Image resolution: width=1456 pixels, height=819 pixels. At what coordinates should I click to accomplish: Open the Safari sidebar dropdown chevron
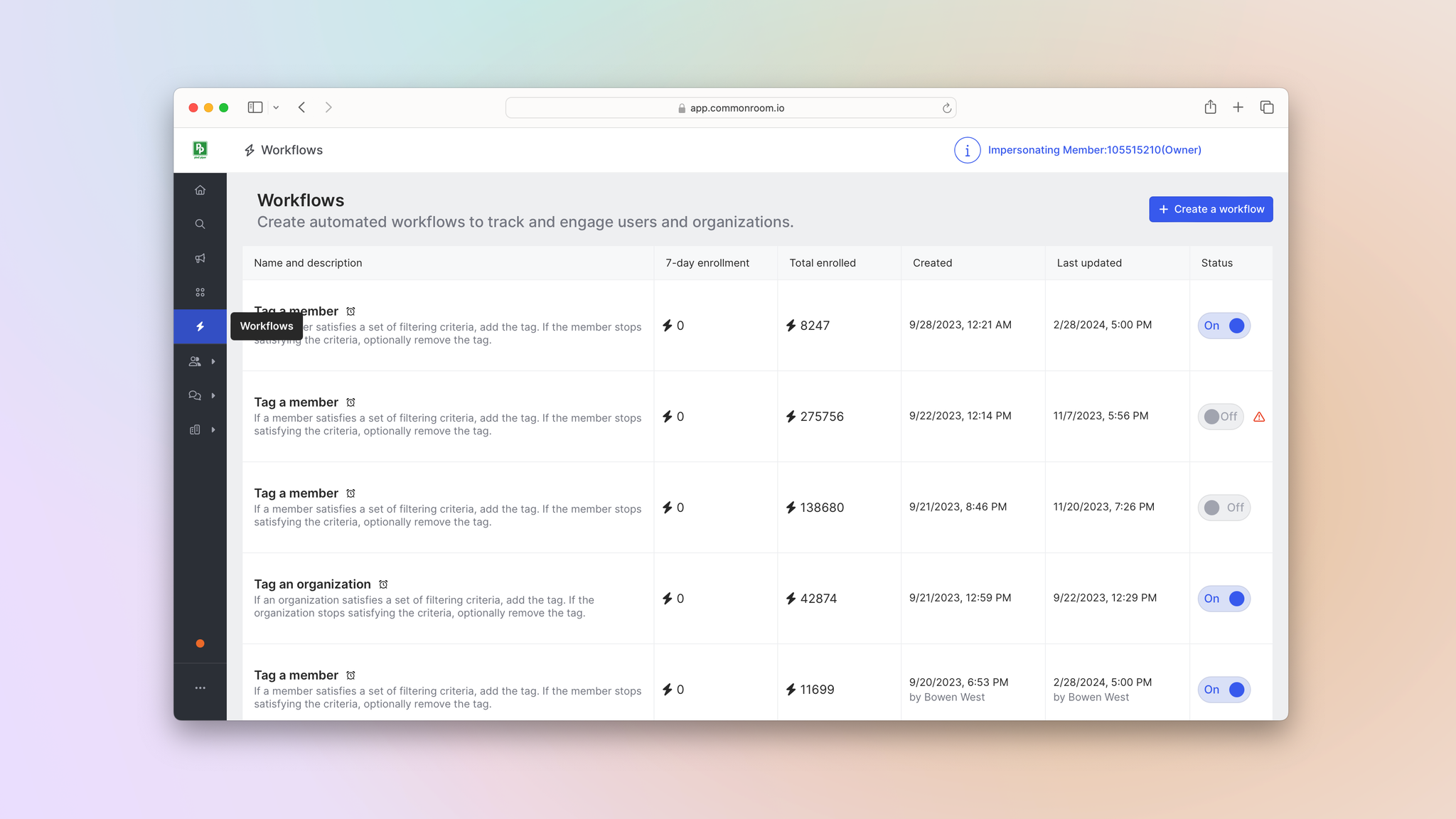click(276, 107)
